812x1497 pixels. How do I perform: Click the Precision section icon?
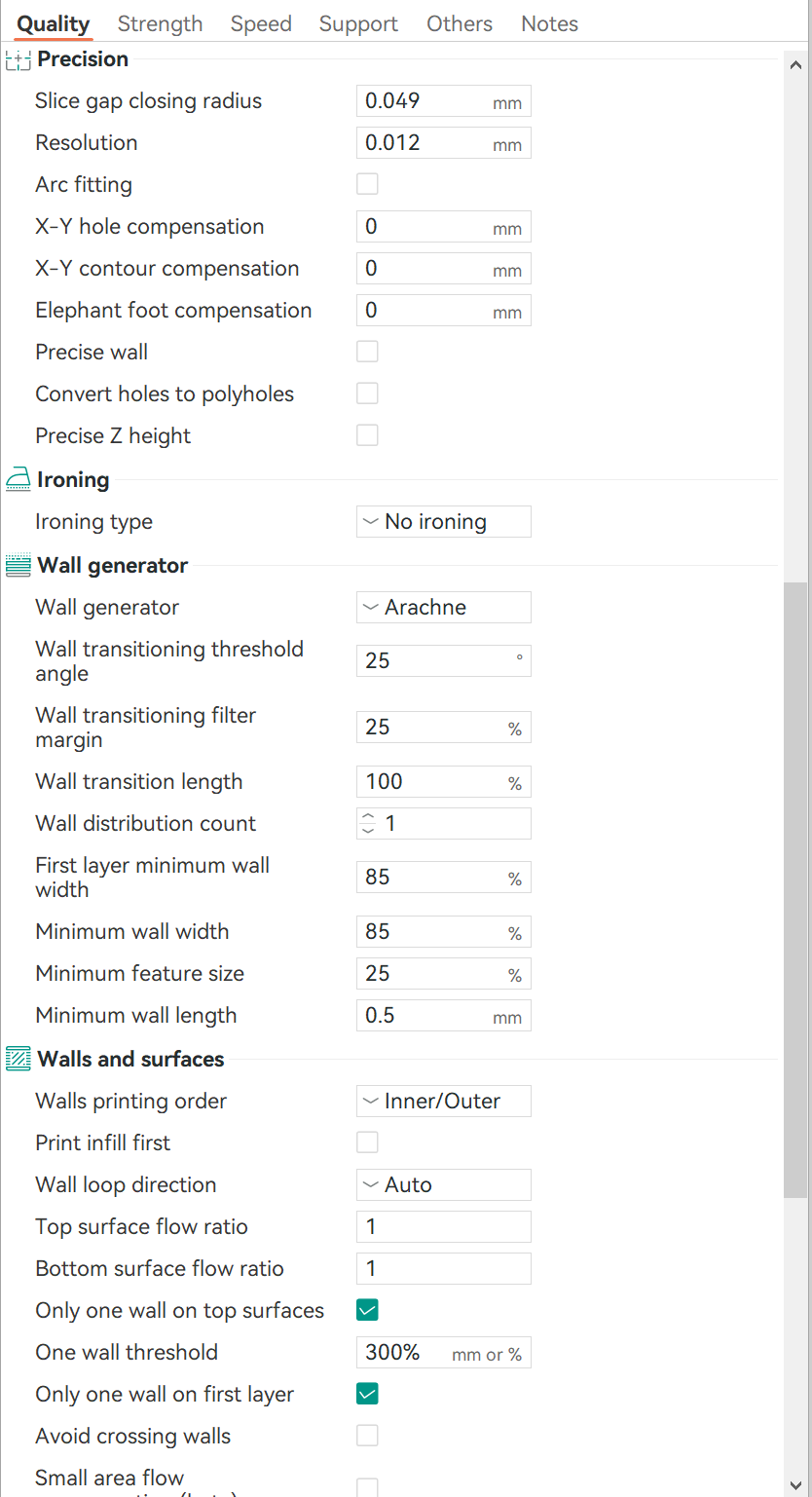pyautogui.click(x=18, y=60)
